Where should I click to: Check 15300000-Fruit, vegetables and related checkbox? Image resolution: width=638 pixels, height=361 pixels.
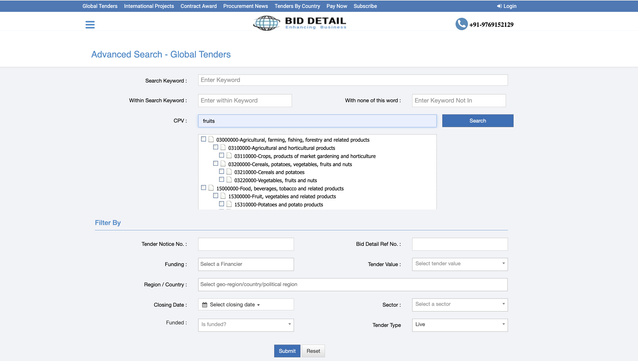point(216,196)
